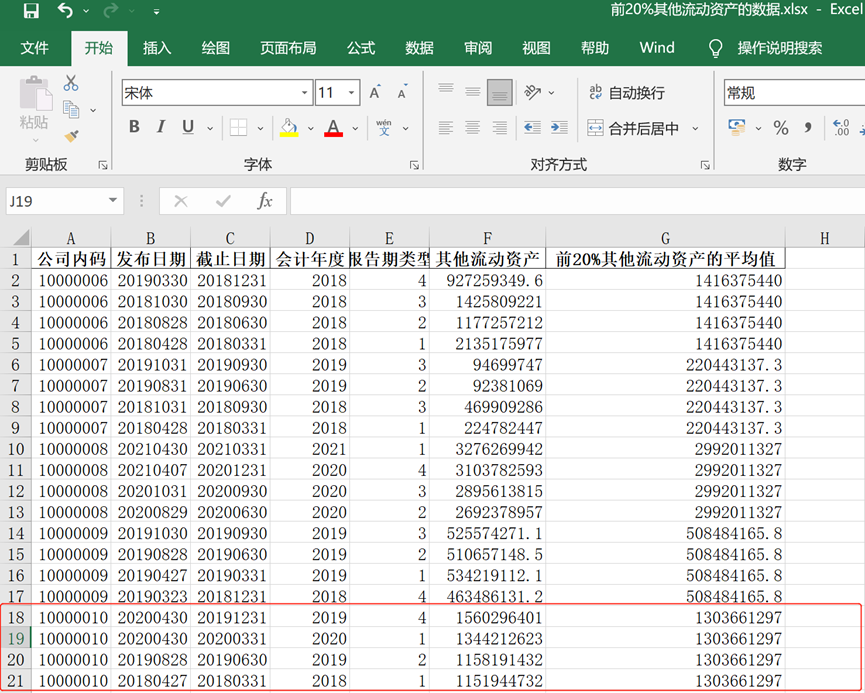Select the Format Painter brush icon

coord(71,135)
